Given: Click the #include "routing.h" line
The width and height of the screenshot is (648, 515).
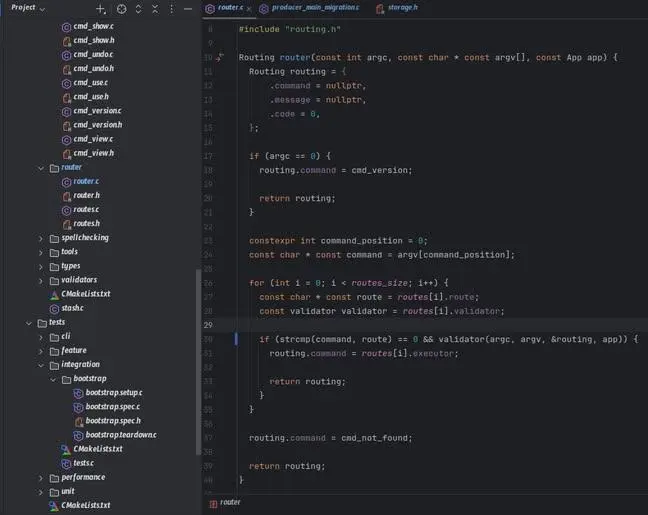Looking at the screenshot, I should 289,29.
